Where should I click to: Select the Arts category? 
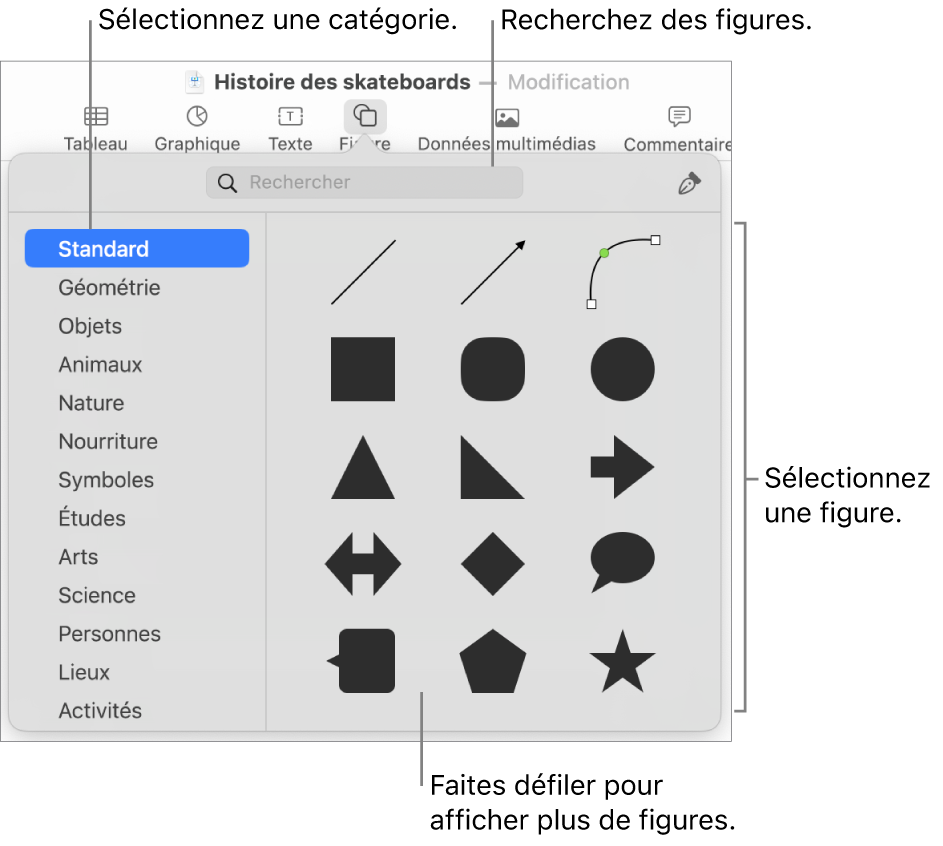pos(78,557)
